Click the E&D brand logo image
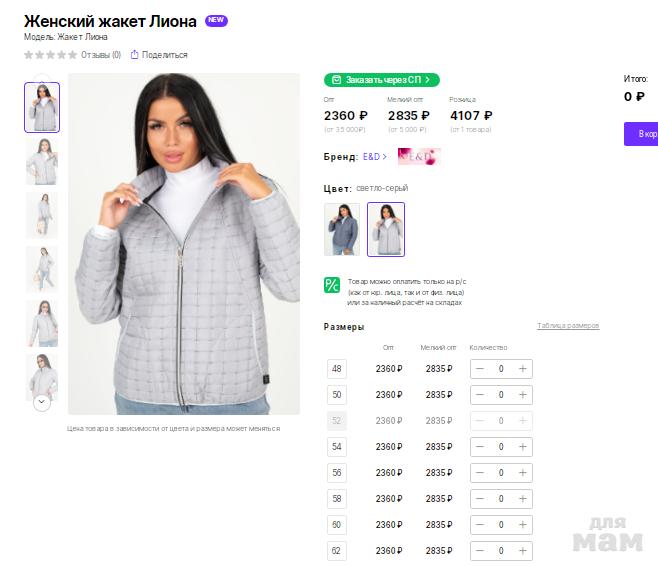Image resolution: width=658 pixels, height=566 pixels. pos(419,156)
